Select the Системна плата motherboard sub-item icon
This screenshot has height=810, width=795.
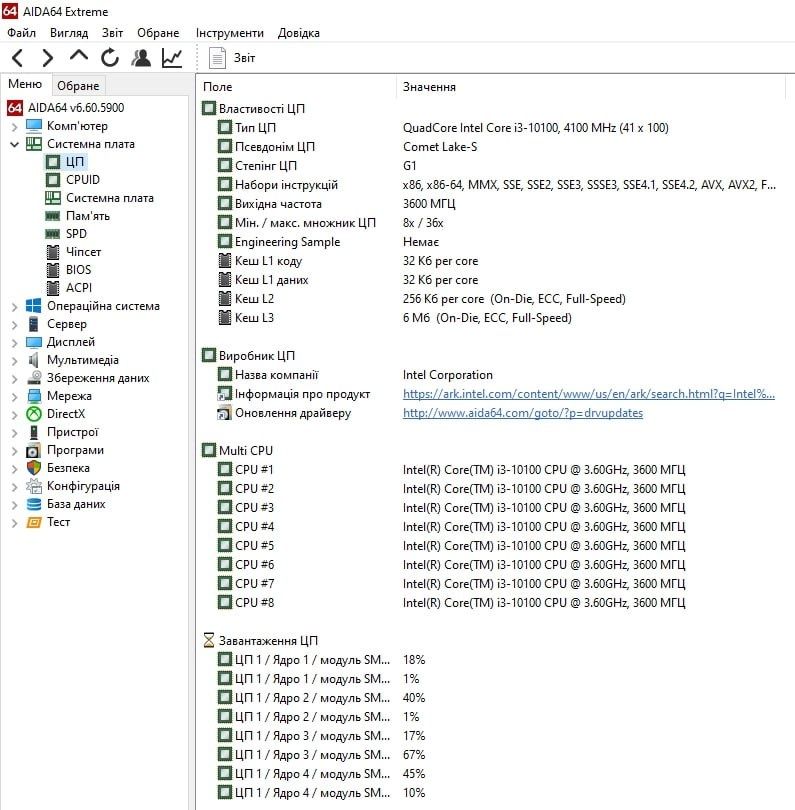pos(53,198)
